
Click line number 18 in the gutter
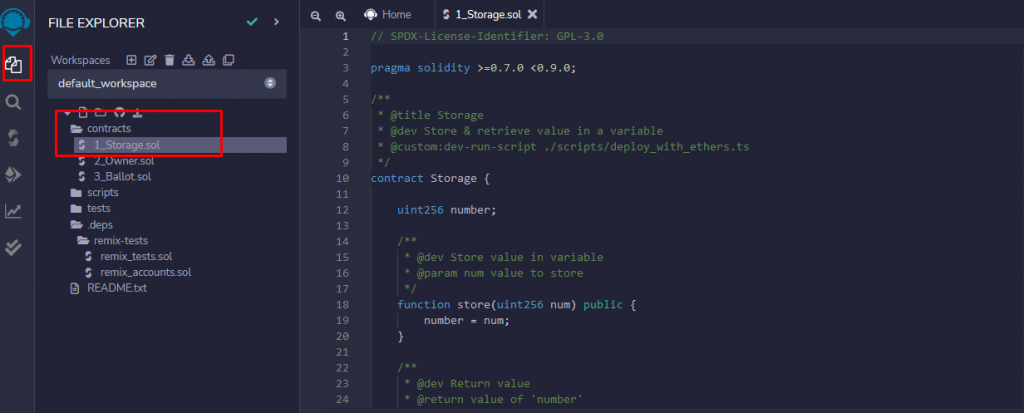coord(342,305)
